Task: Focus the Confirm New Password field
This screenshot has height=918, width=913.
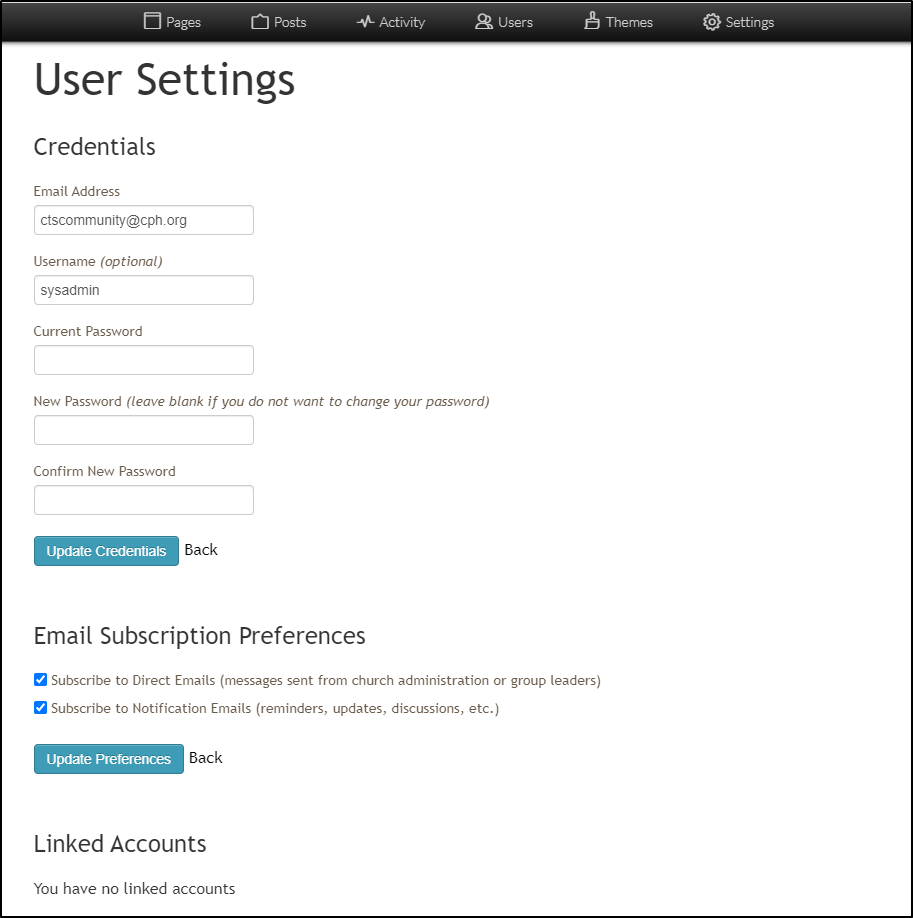Action: [x=144, y=500]
